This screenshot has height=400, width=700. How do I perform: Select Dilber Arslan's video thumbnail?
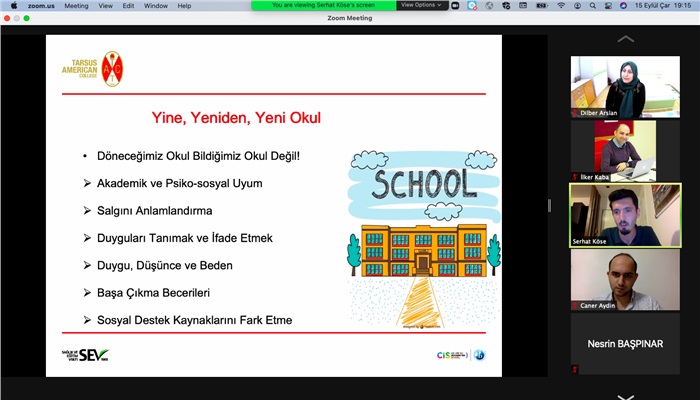click(x=625, y=87)
